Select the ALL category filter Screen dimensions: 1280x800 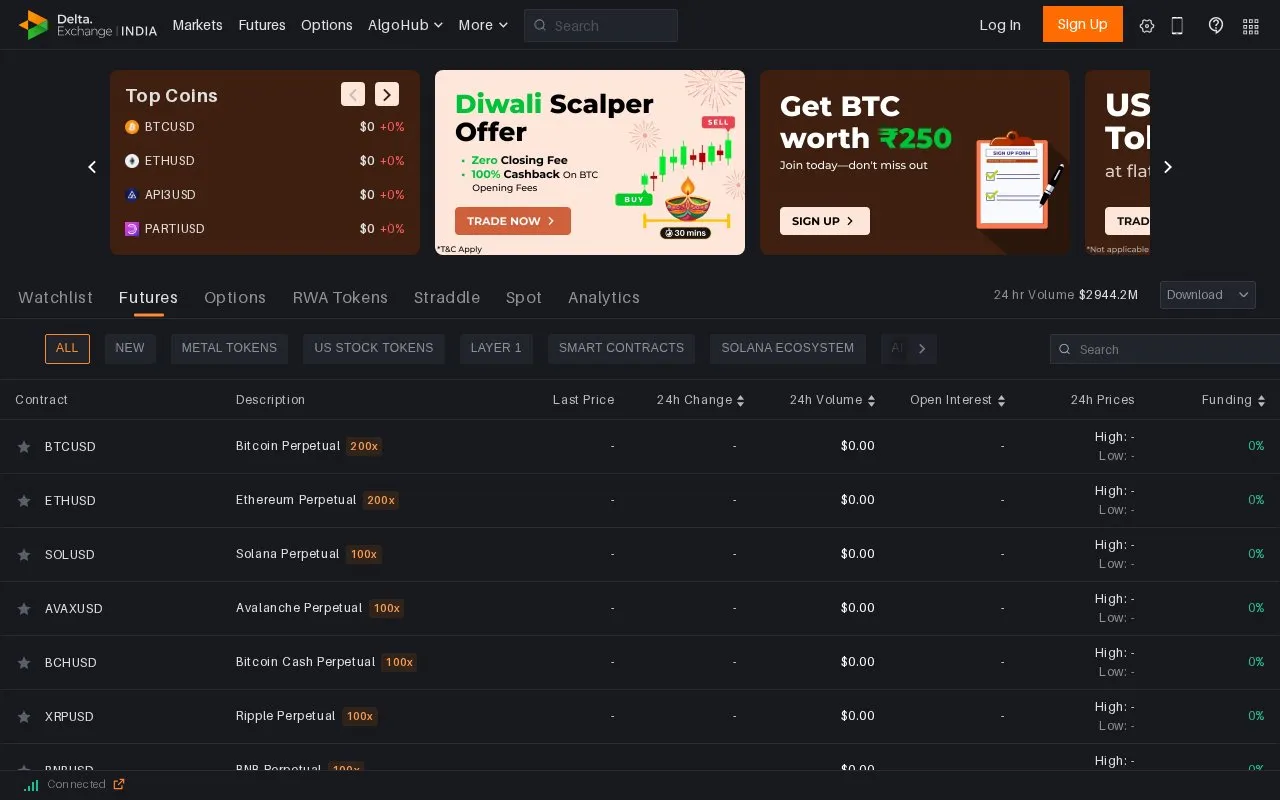67,349
